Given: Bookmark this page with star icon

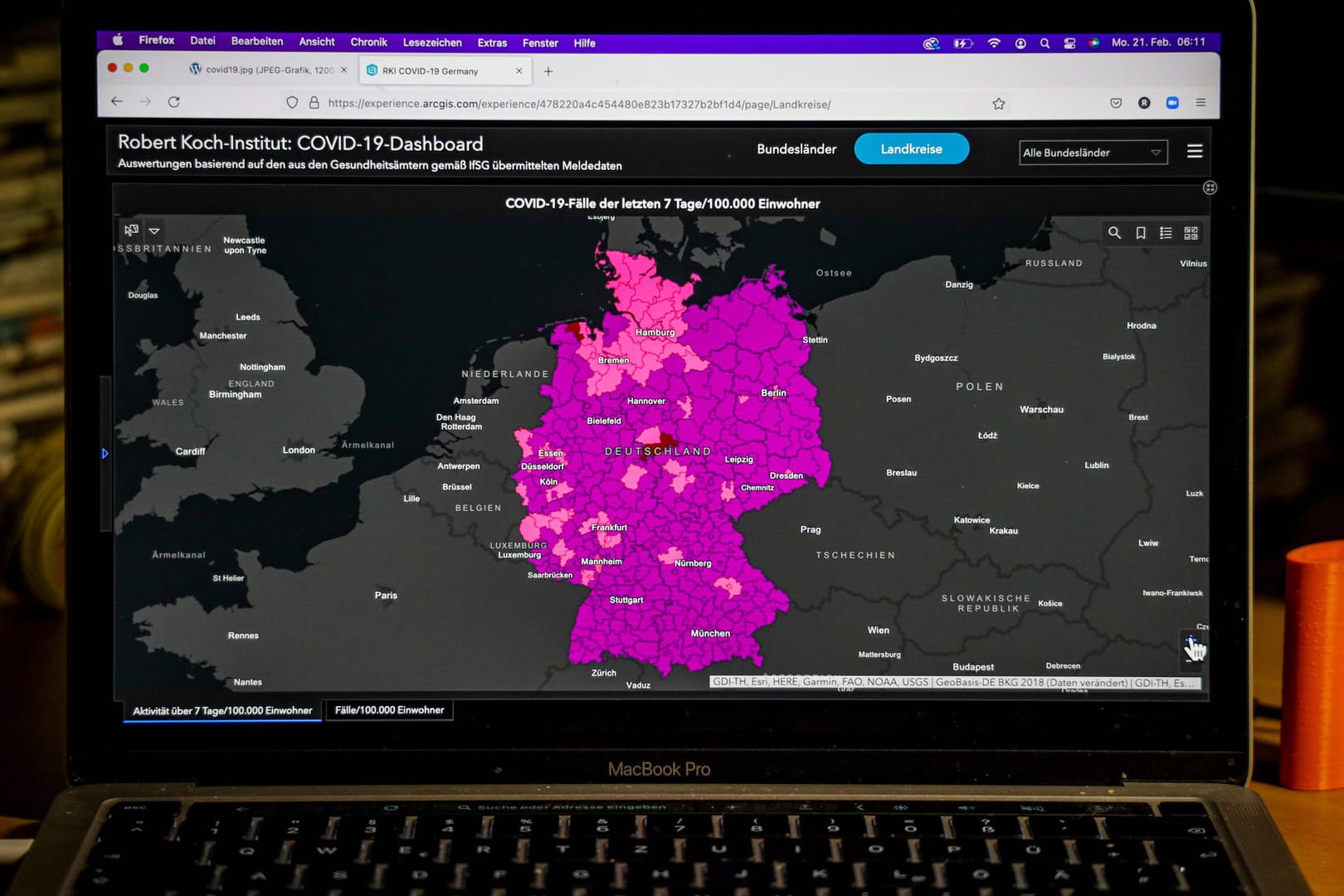Looking at the screenshot, I should (999, 104).
